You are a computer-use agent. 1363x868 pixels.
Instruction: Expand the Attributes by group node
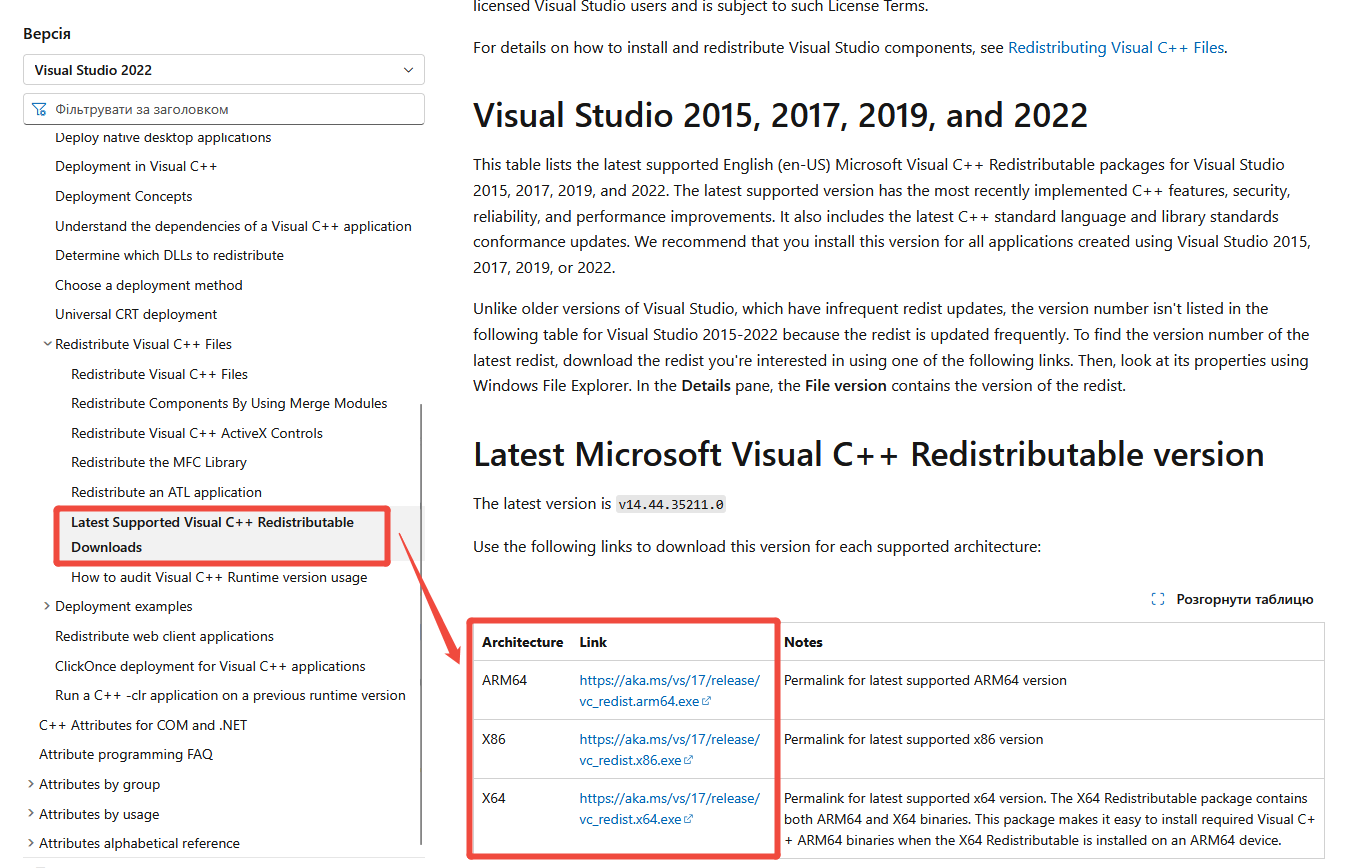31,784
